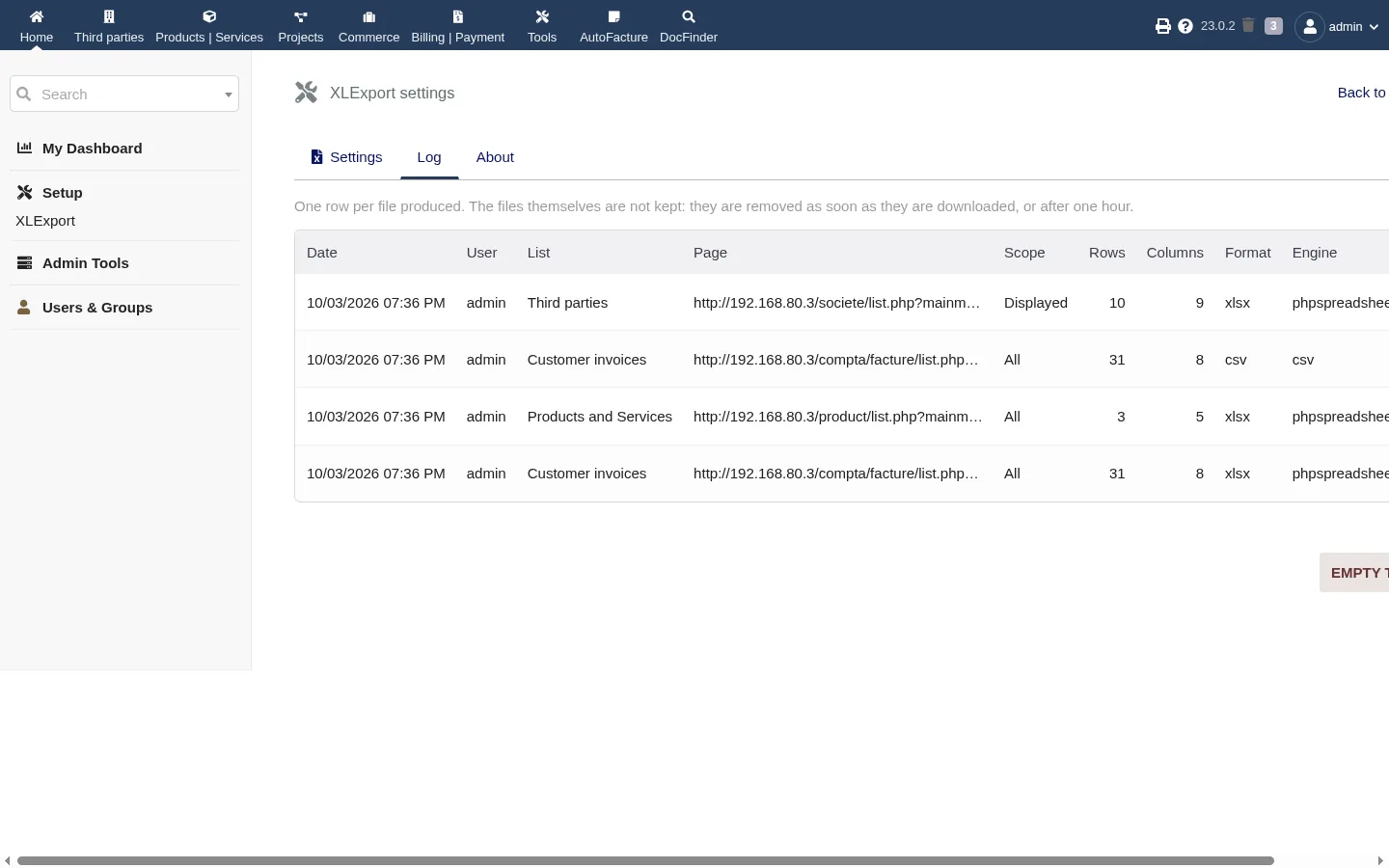Open the Commerce module
The width and height of the screenshot is (1389, 868).
[x=368, y=26]
